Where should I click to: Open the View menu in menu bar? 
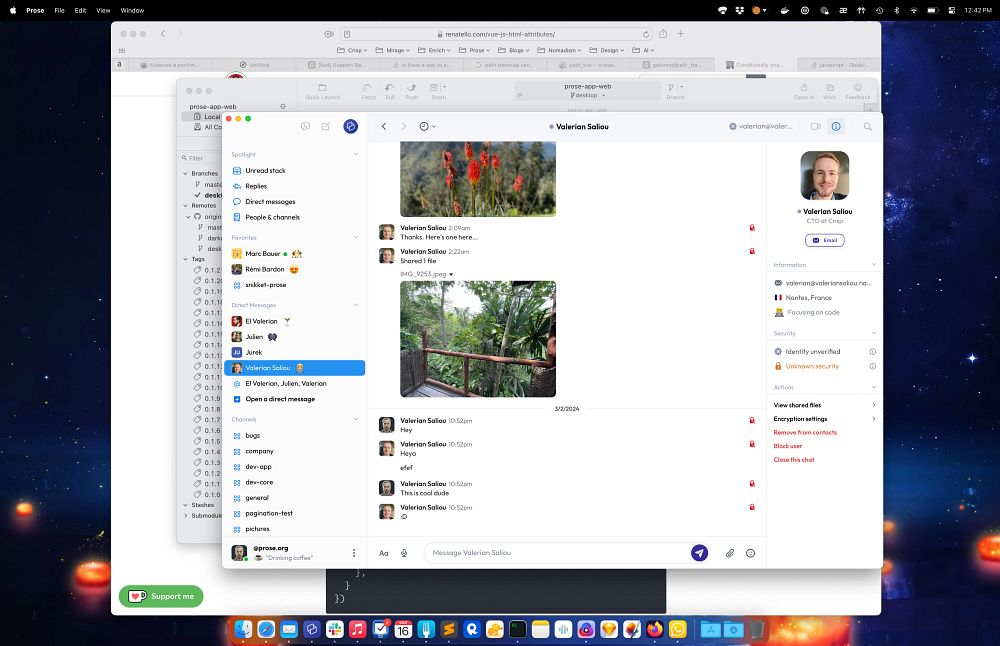tap(103, 10)
